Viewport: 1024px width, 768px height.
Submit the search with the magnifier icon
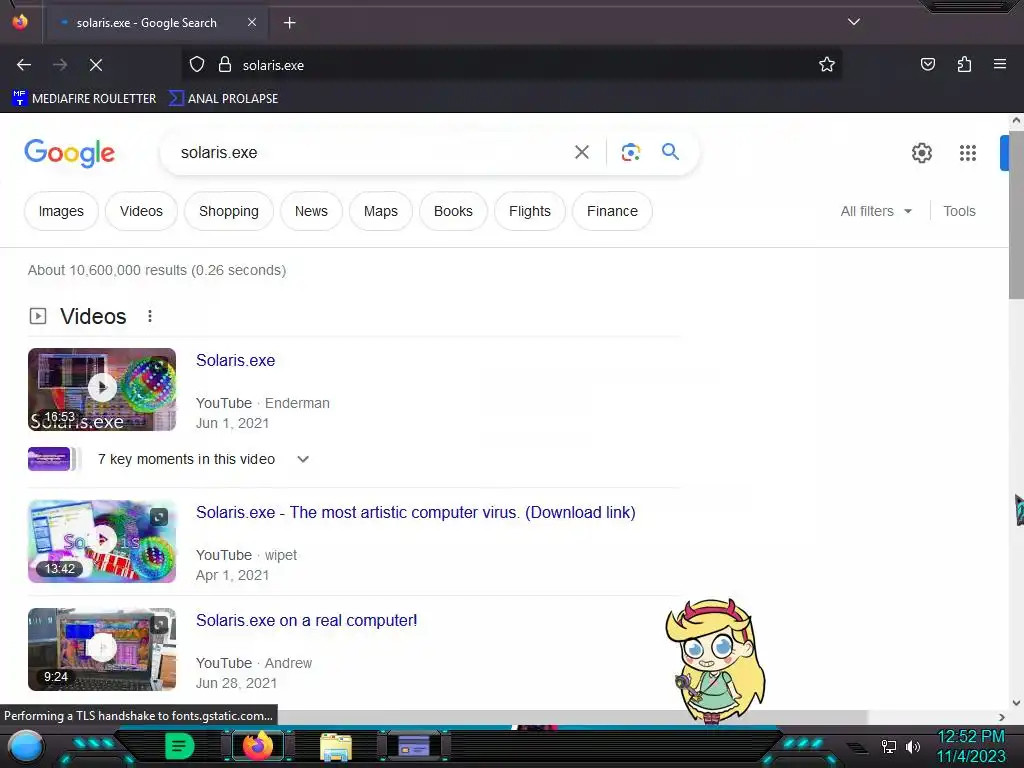(x=670, y=152)
